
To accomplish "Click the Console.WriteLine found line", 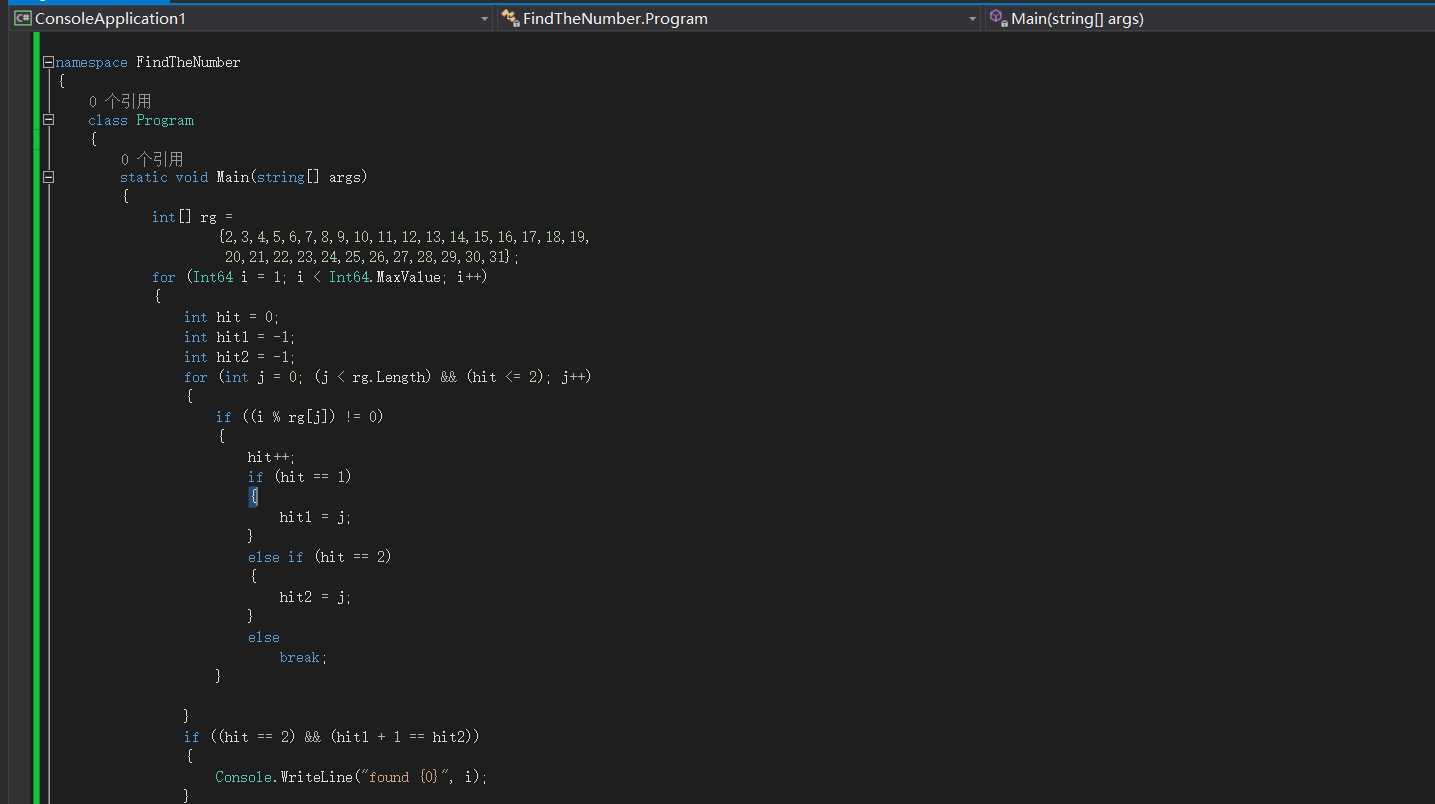I will [x=352, y=777].
